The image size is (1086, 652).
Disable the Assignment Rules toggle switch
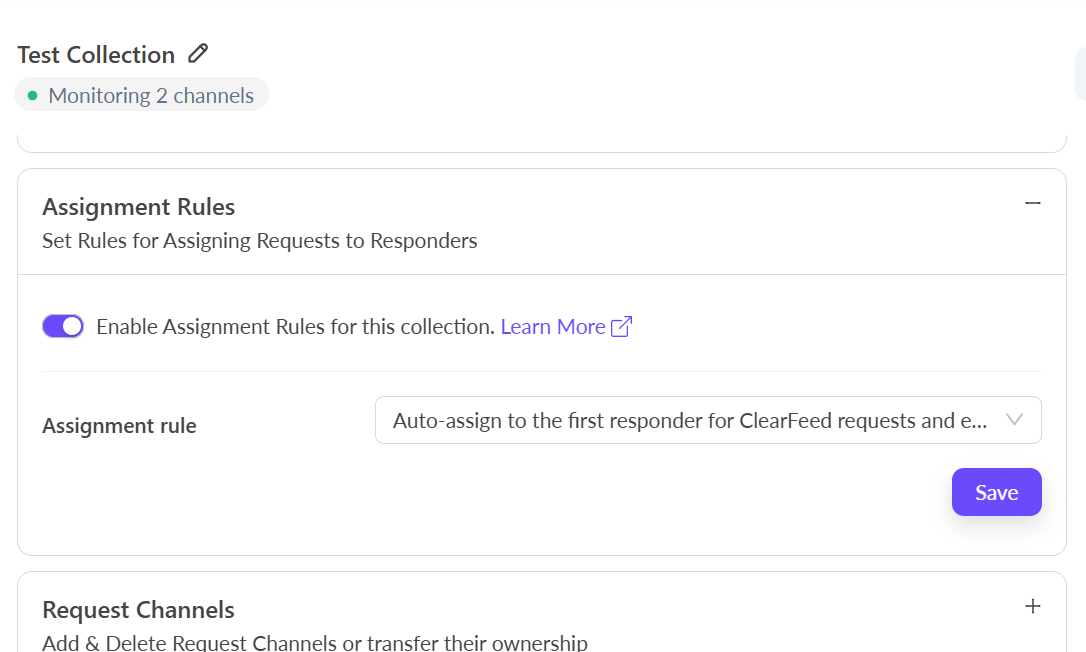click(63, 326)
